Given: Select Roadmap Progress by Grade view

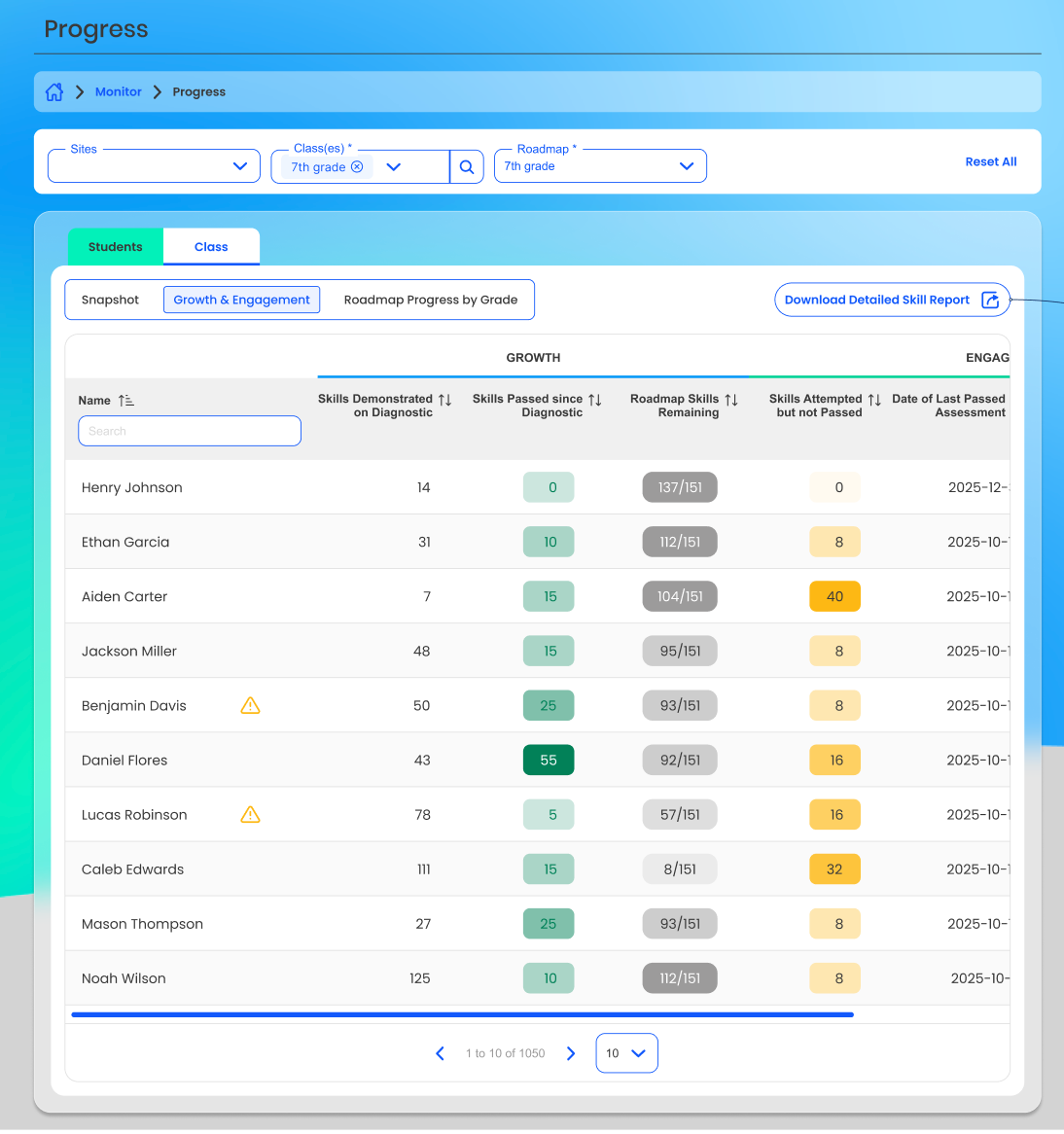Looking at the screenshot, I should pyautogui.click(x=431, y=300).
